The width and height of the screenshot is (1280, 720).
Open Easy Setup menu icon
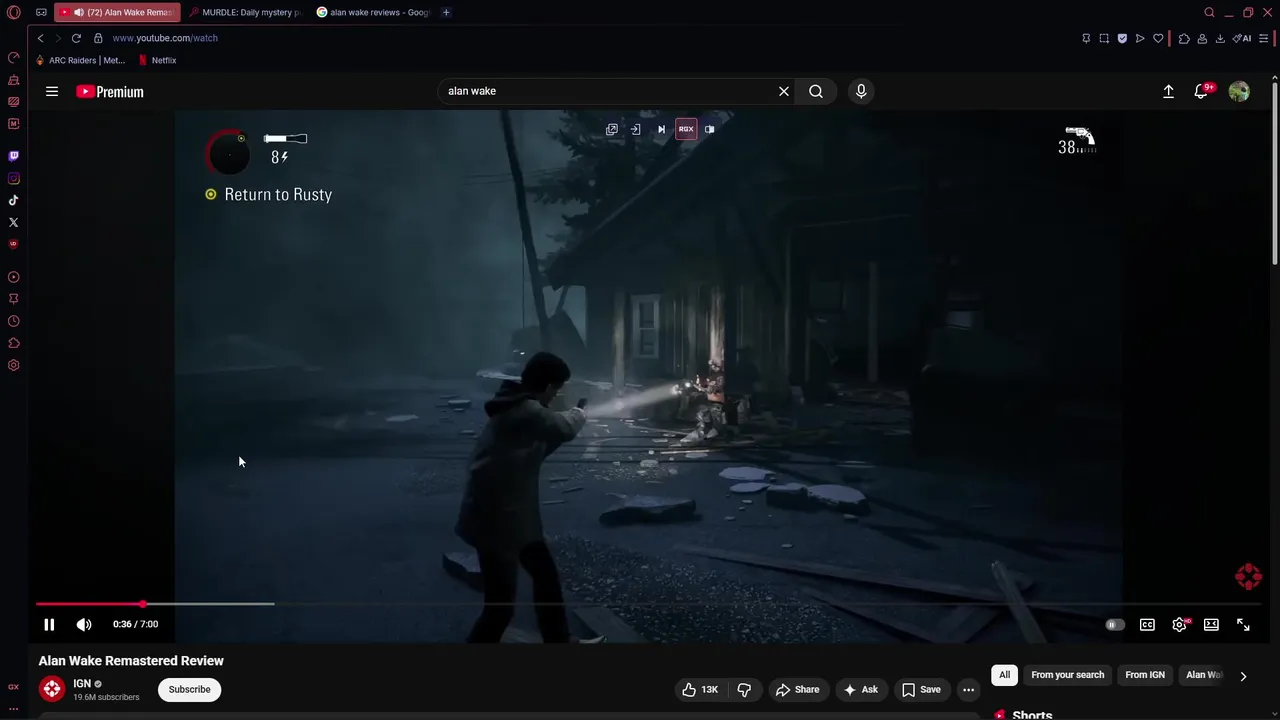(1265, 38)
